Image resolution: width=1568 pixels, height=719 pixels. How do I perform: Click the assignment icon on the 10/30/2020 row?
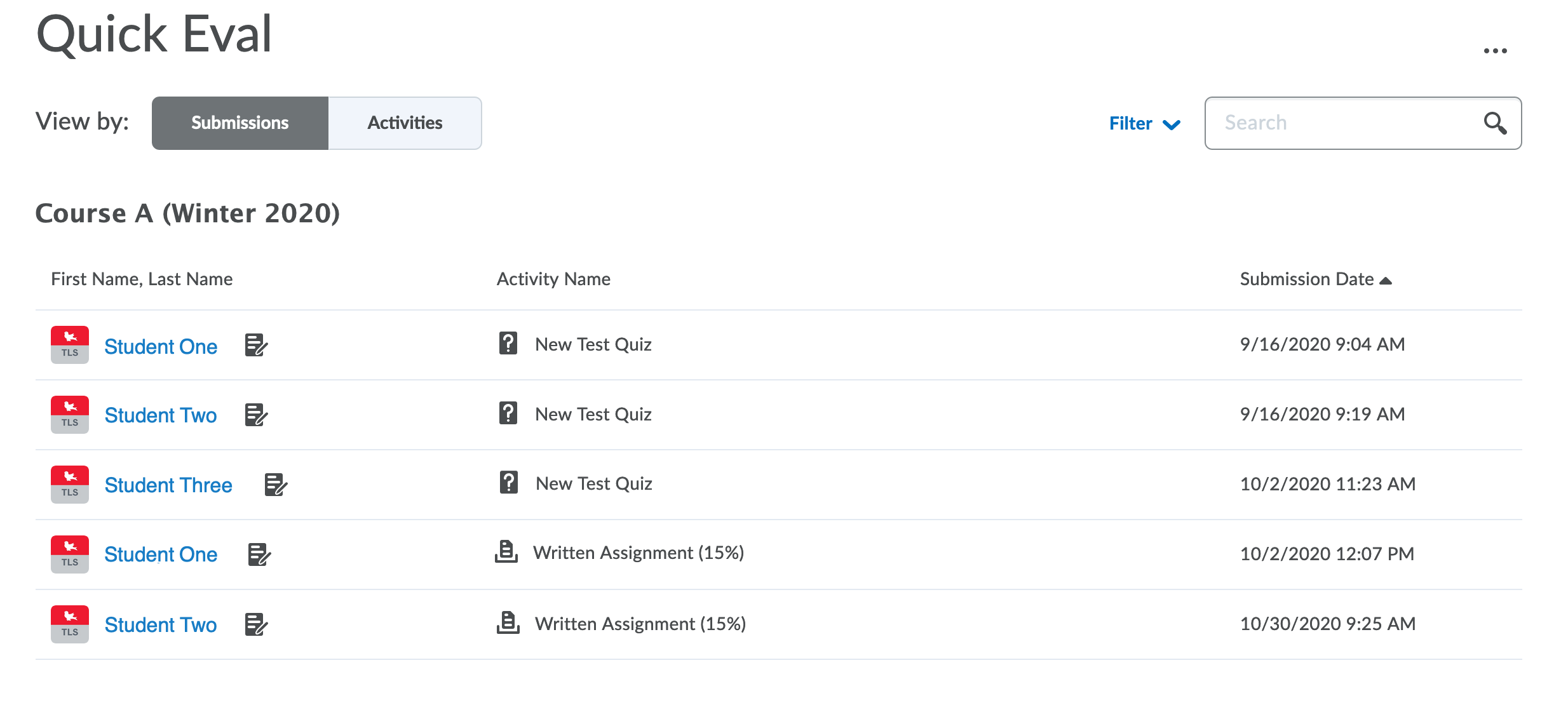pos(508,623)
